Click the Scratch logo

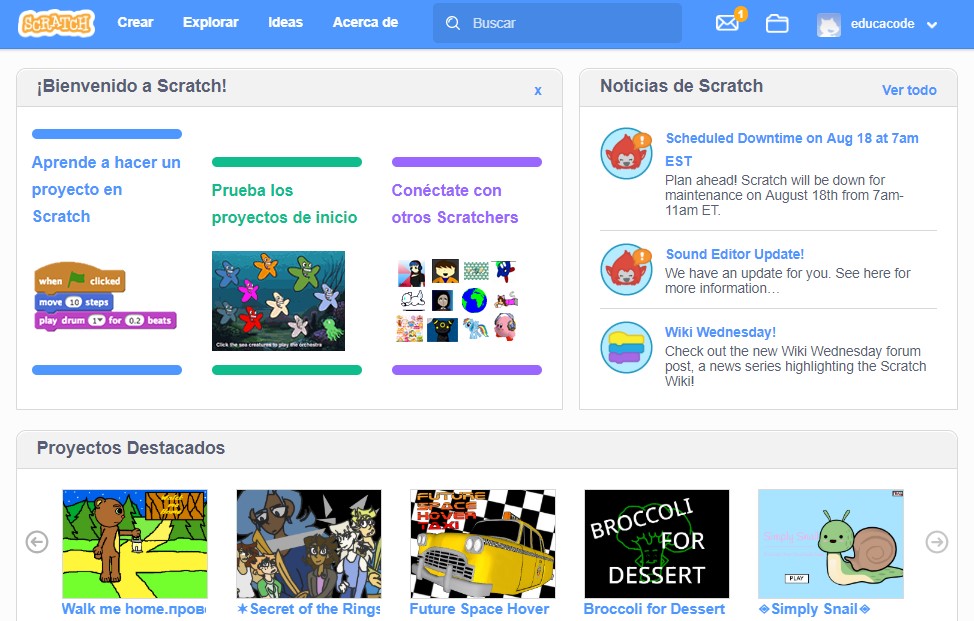tap(57, 23)
